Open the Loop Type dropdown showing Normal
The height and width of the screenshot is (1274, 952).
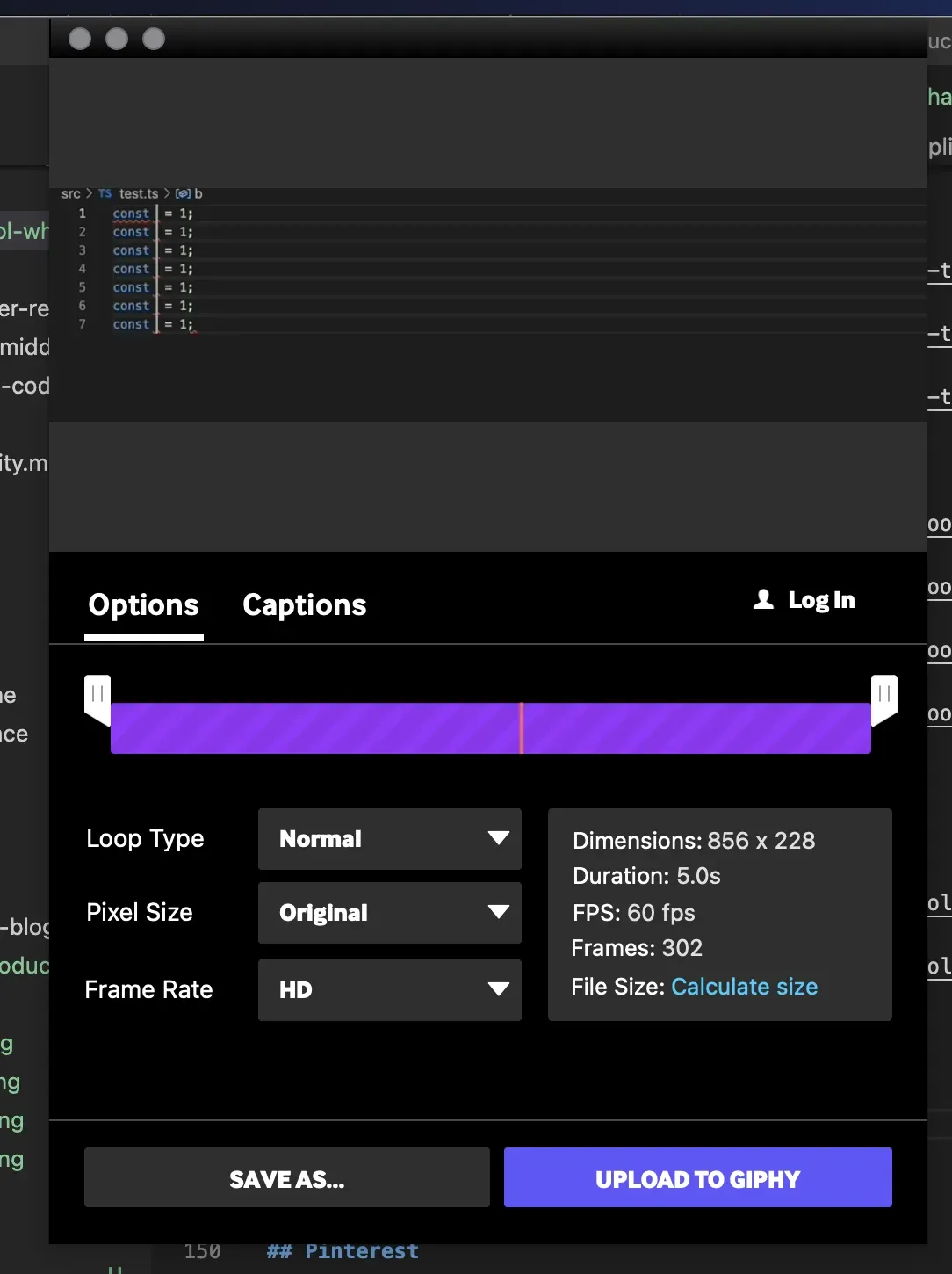[x=389, y=839]
